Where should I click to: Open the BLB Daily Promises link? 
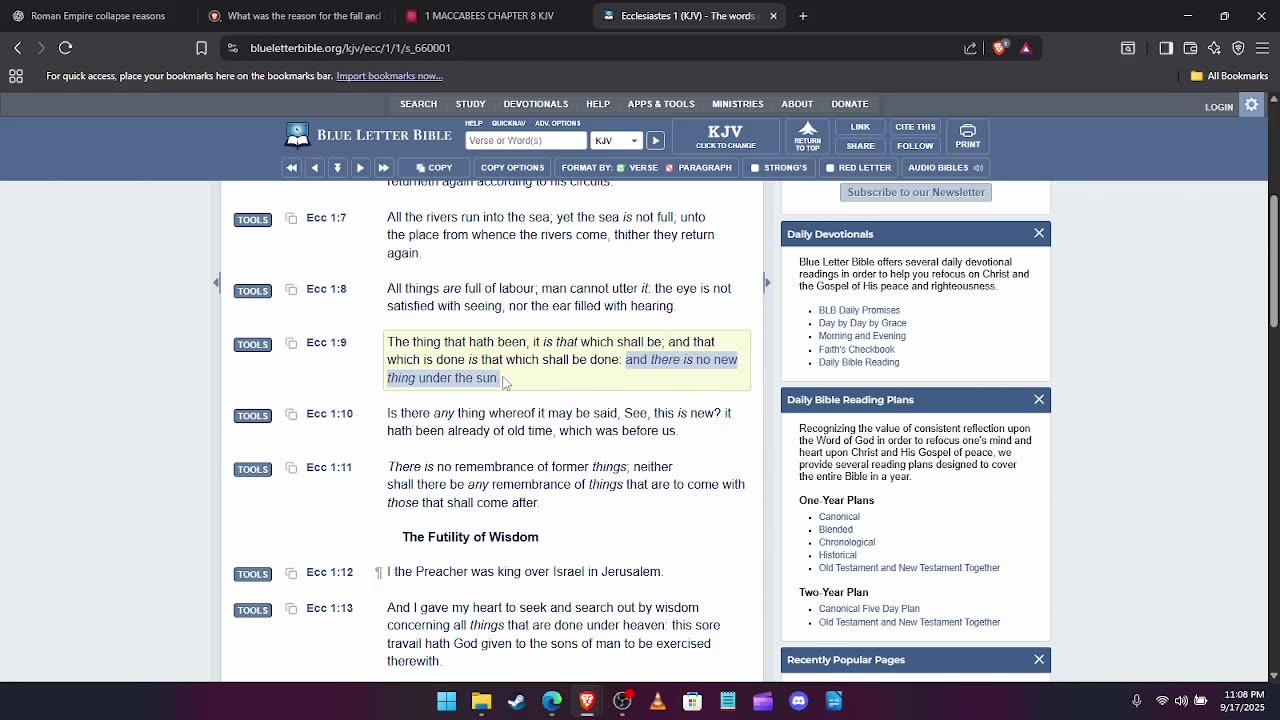coord(859,310)
